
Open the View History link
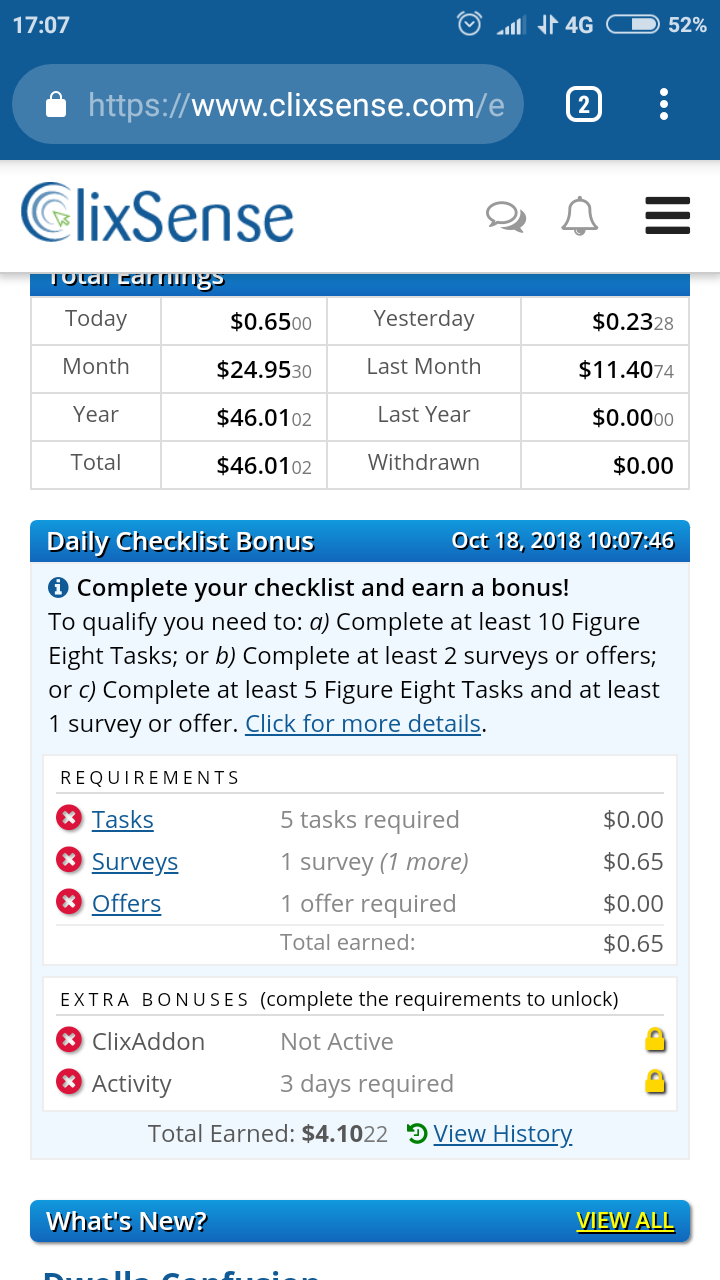click(503, 1134)
